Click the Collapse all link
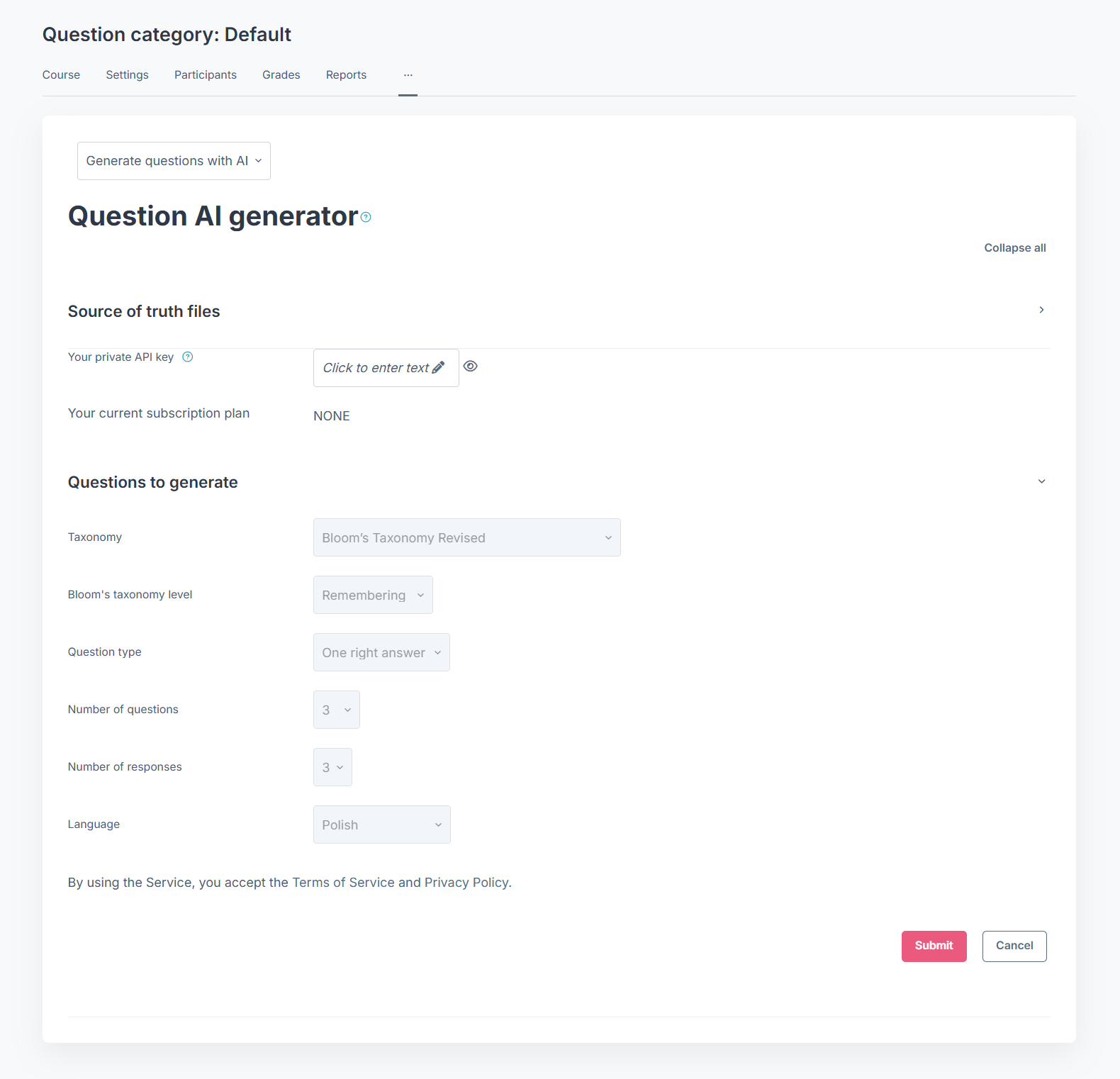The height and width of the screenshot is (1079, 1120). [1014, 248]
